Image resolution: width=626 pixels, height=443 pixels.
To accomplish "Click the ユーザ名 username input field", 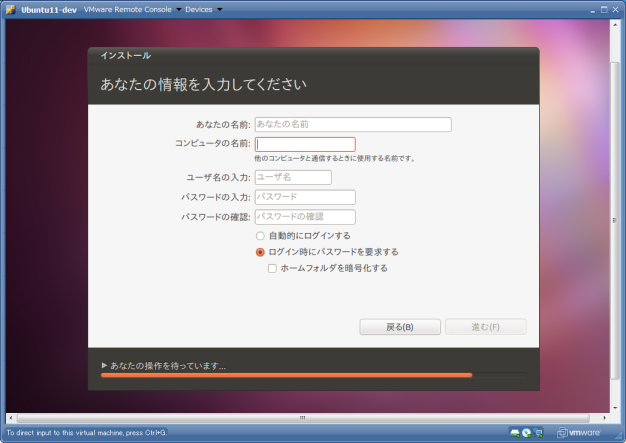I will [293, 177].
